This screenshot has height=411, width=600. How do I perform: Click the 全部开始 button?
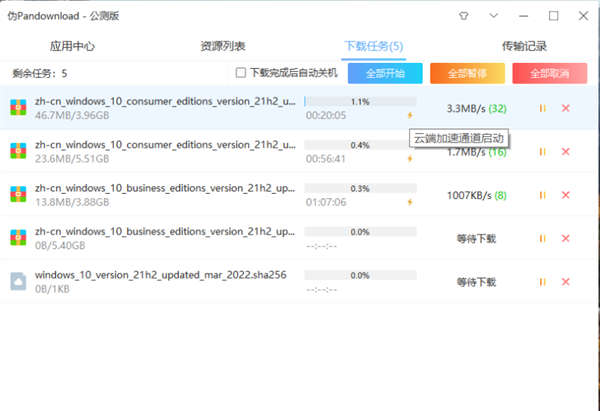pyautogui.click(x=385, y=73)
